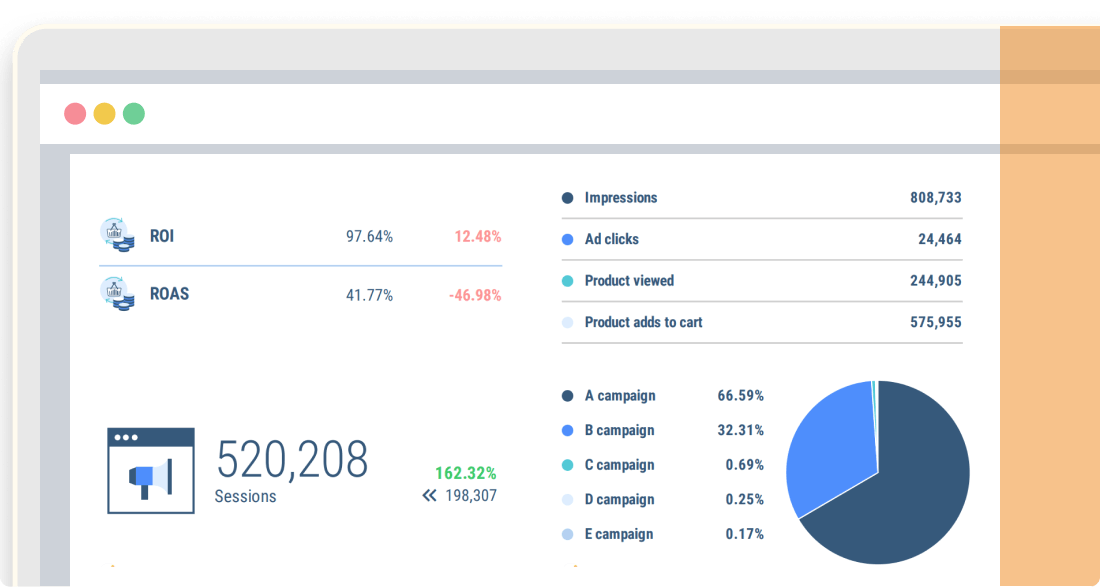Click the ROI label

[x=162, y=237]
